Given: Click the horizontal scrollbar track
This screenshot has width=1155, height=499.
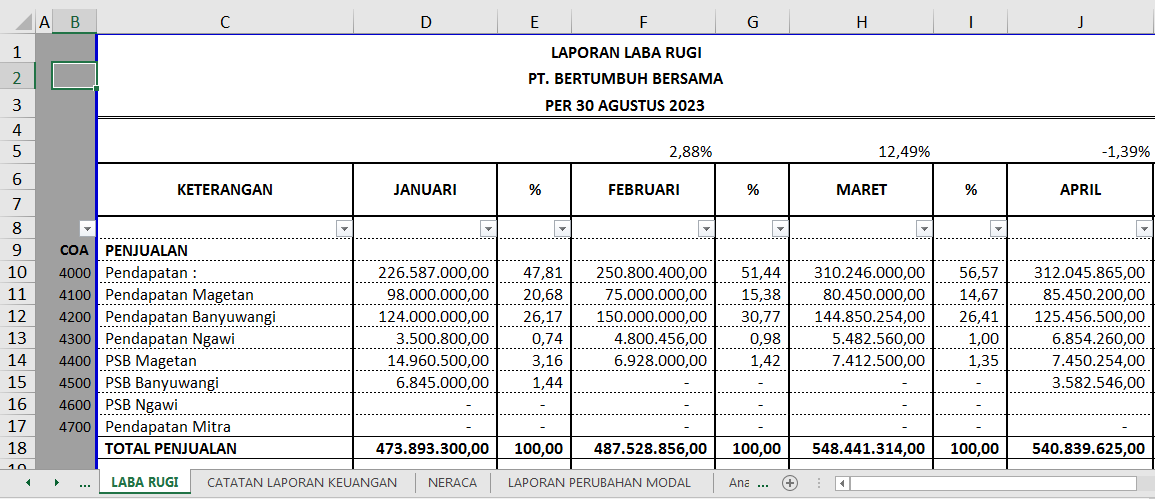Looking at the screenshot, I should coord(994,484).
